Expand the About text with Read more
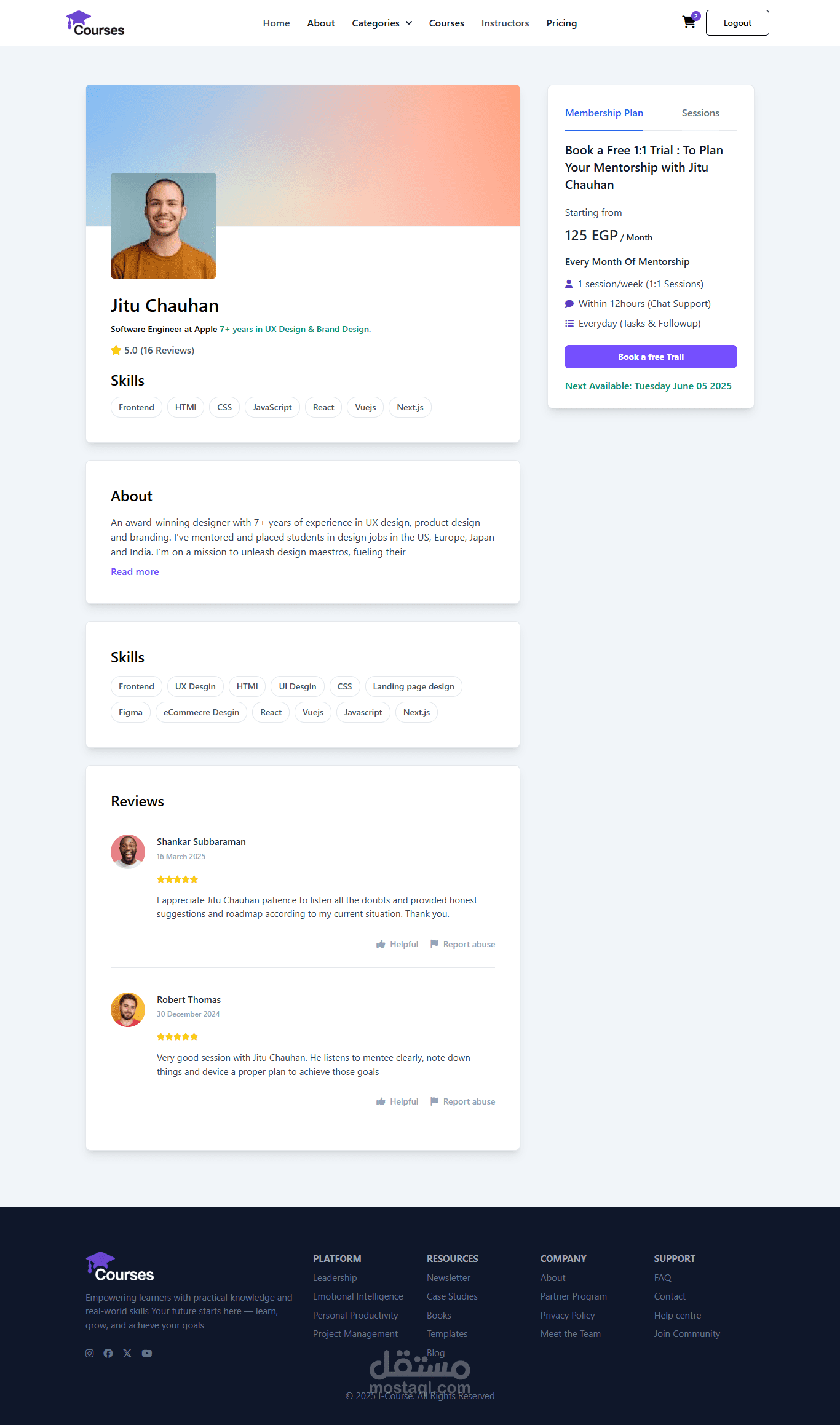 coord(135,571)
